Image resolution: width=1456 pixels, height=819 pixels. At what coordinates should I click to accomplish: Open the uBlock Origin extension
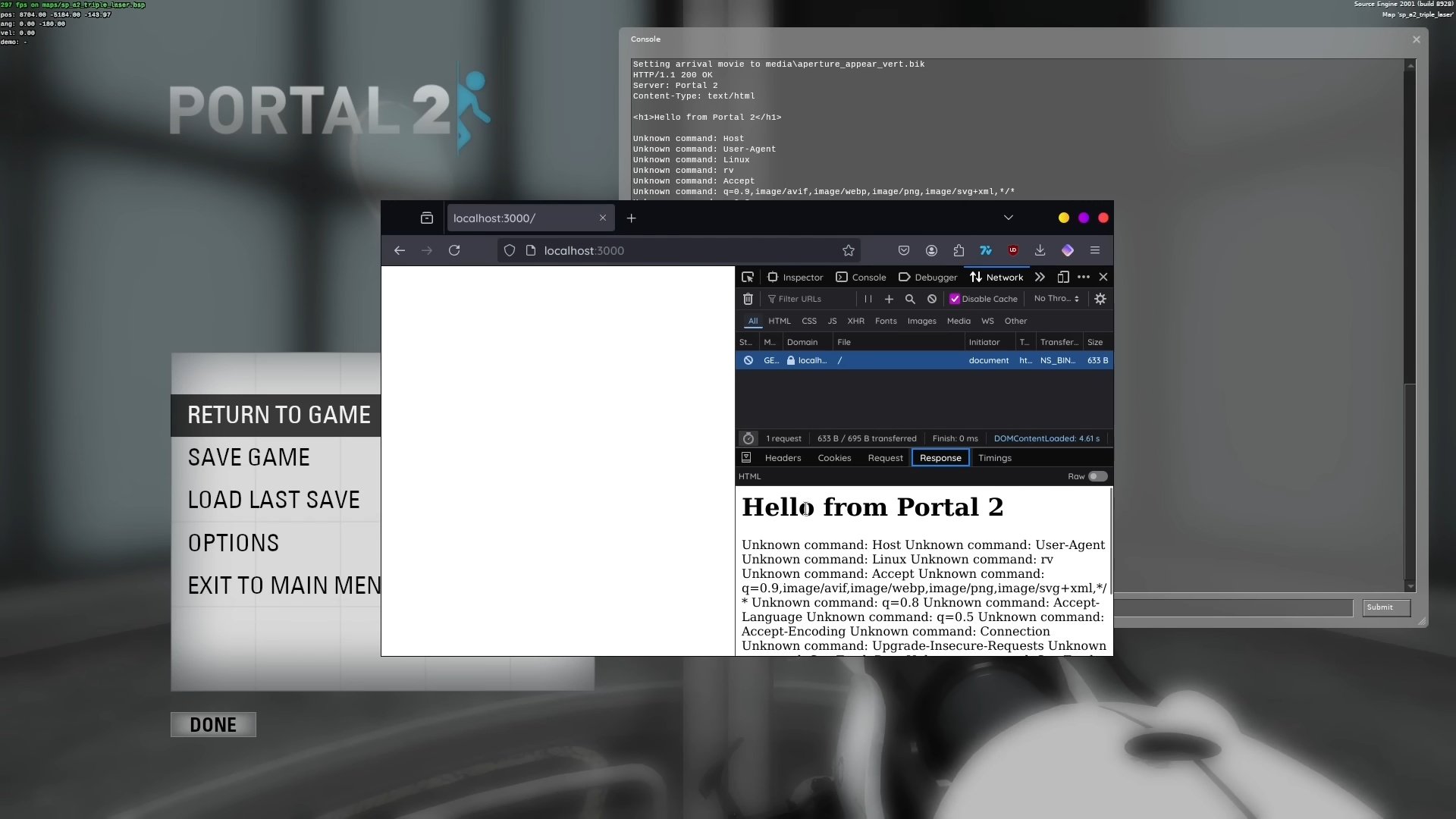(x=1012, y=250)
